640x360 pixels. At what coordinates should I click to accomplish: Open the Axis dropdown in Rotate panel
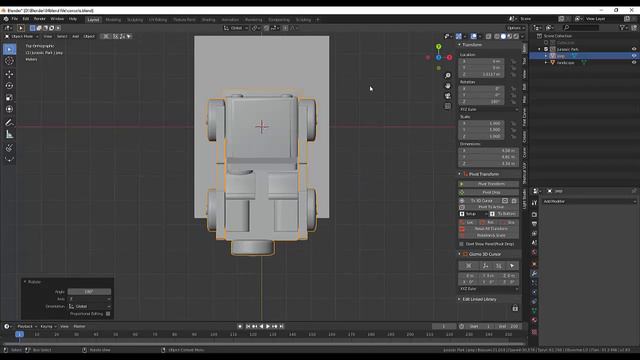(89, 299)
